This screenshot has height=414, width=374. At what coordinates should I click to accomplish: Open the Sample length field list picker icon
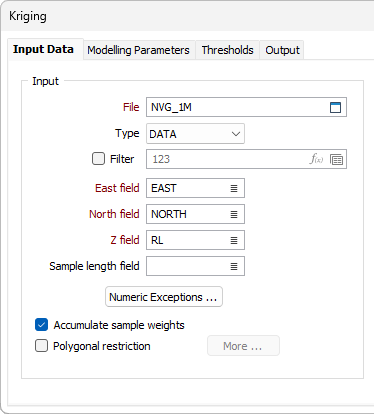click(234, 266)
